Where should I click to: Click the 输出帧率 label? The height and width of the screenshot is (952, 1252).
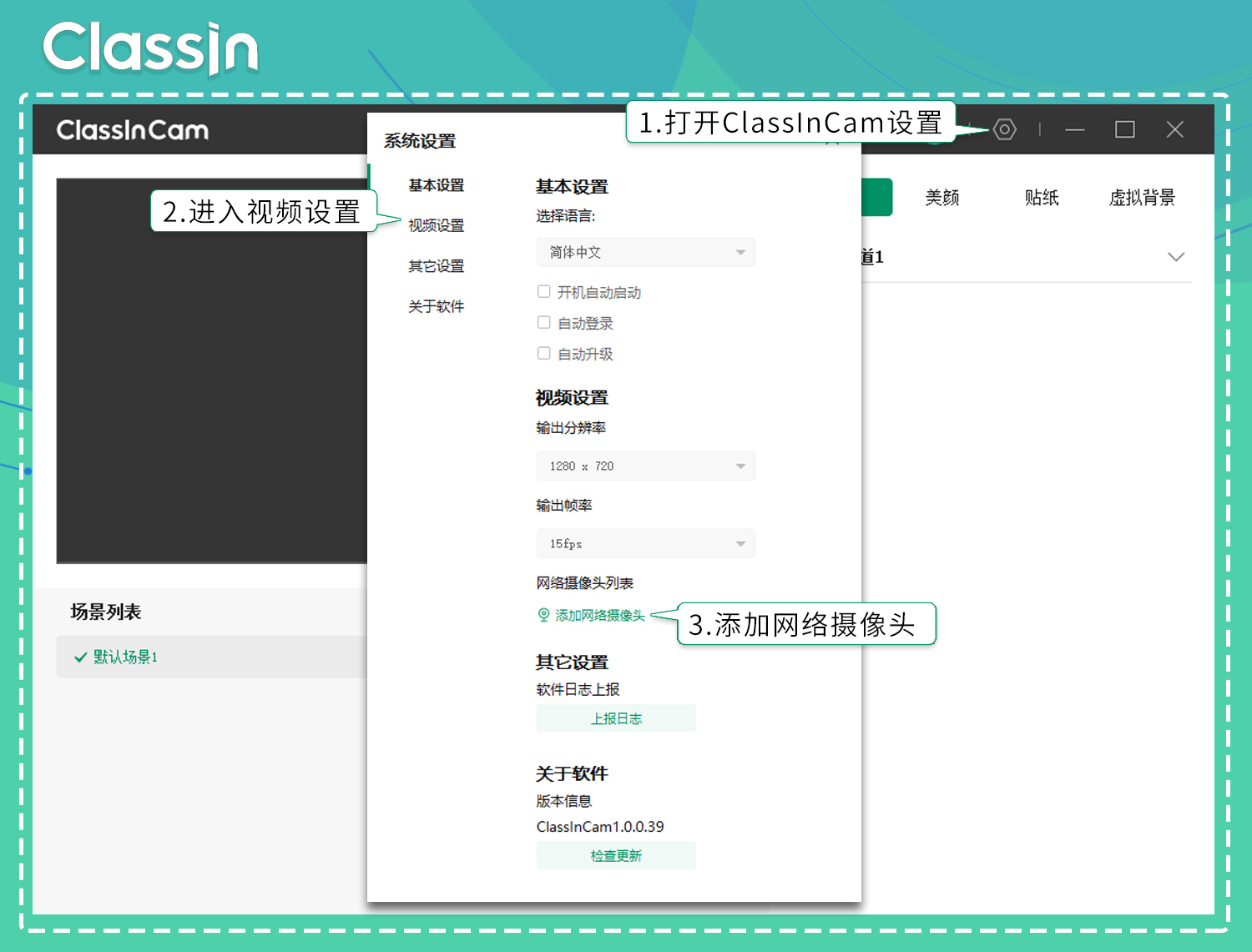564,505
